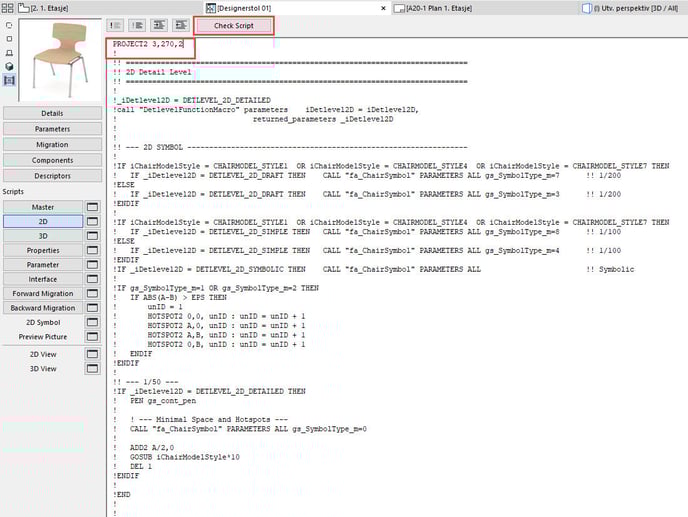
Task: Open the Interface script
Action: (43, 279)
